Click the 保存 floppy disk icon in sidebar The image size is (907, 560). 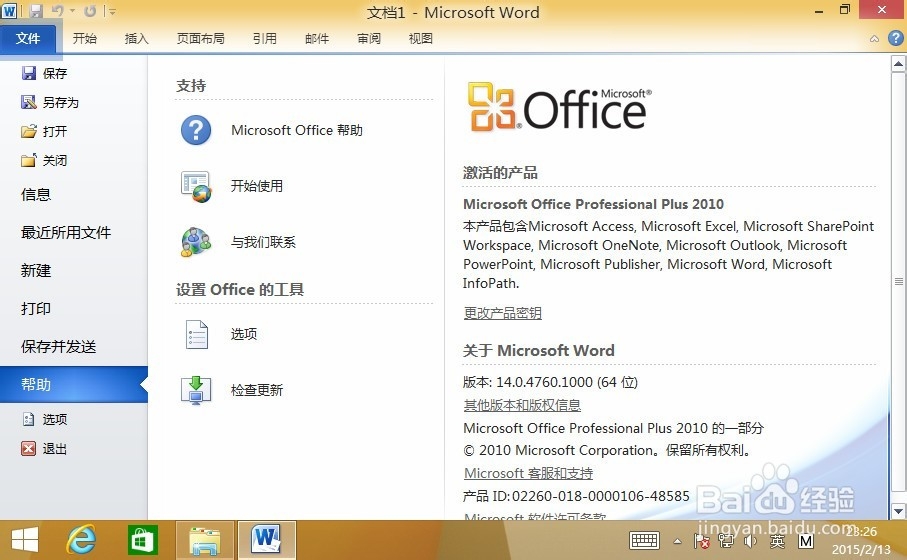[28, 73]
